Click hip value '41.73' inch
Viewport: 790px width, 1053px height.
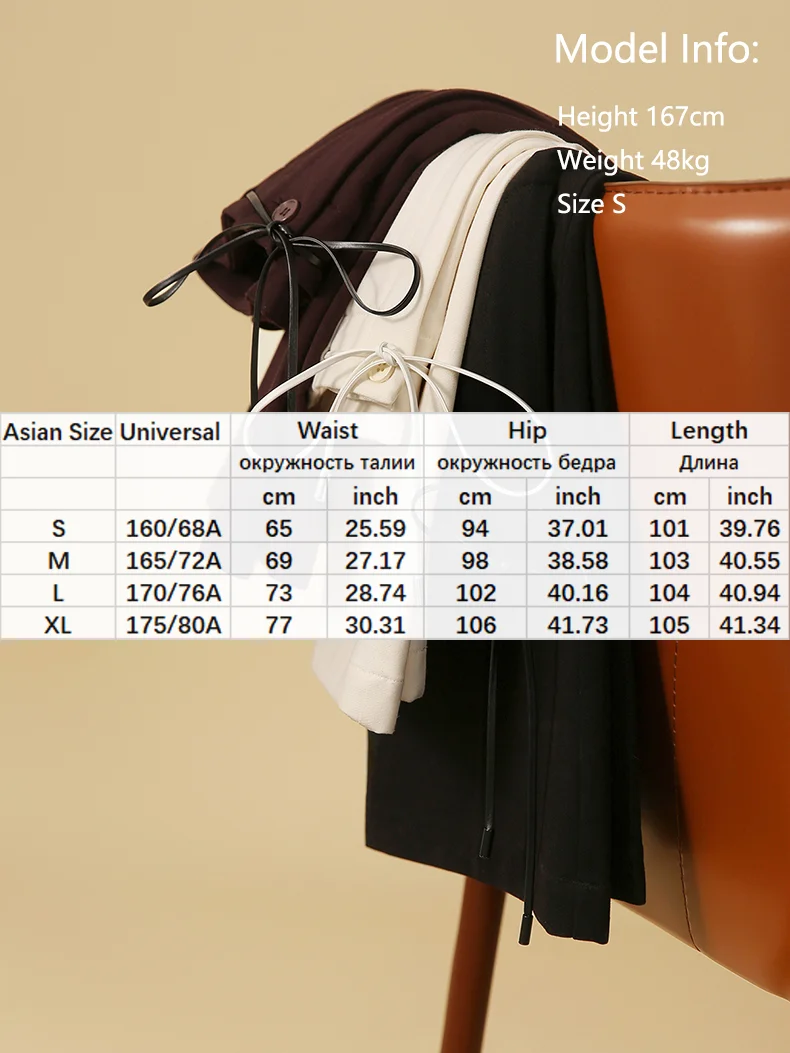578,625
